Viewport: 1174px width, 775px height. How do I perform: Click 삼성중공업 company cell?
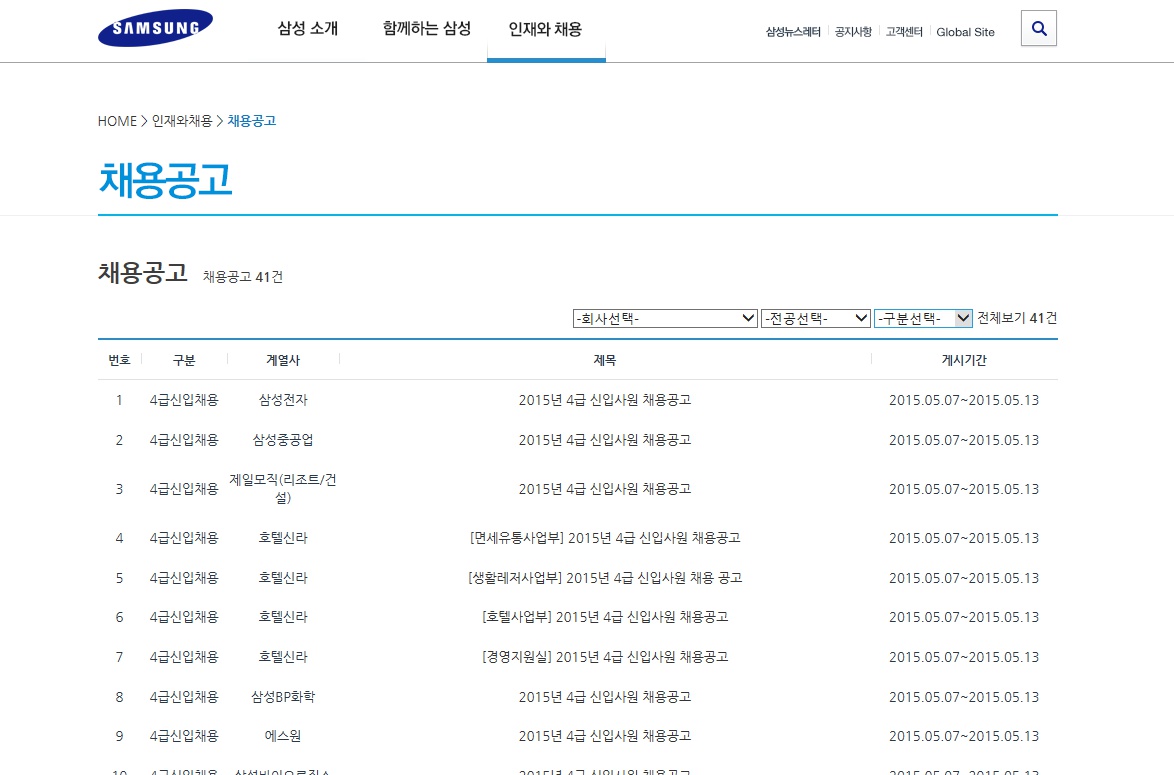[x=282, y=440]
